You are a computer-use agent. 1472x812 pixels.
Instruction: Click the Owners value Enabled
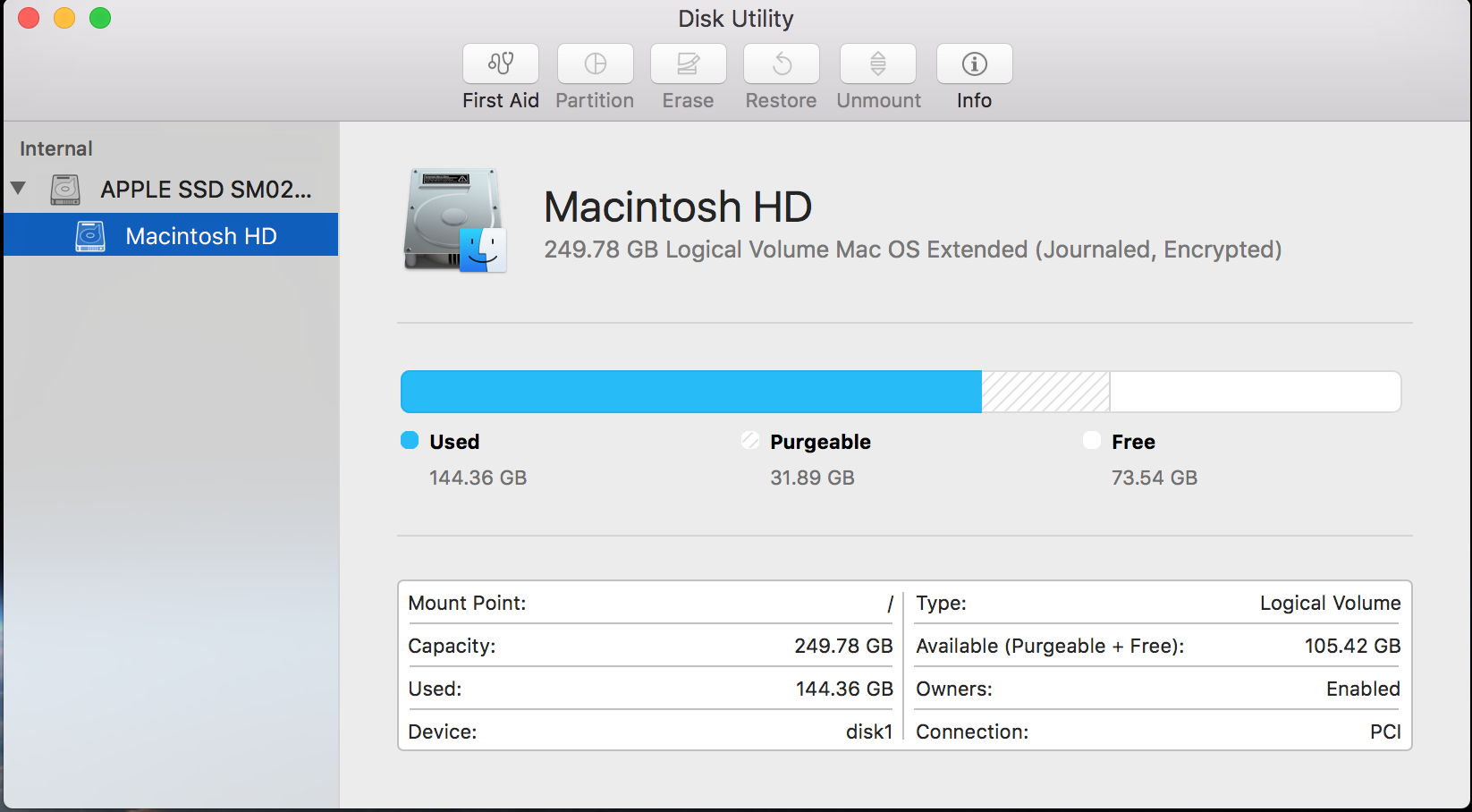coord(1363,689)
